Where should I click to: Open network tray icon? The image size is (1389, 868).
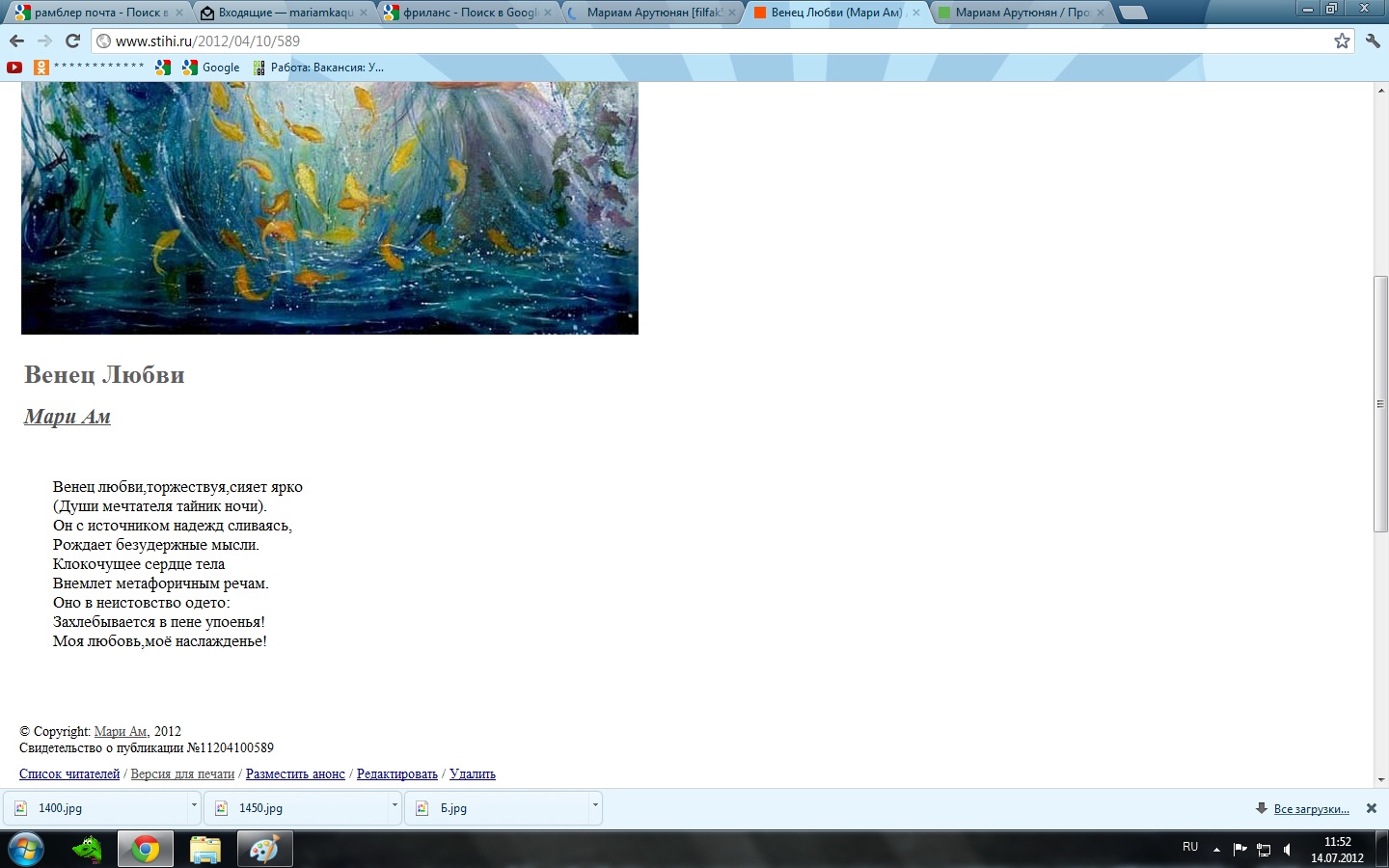point(1264,850)
